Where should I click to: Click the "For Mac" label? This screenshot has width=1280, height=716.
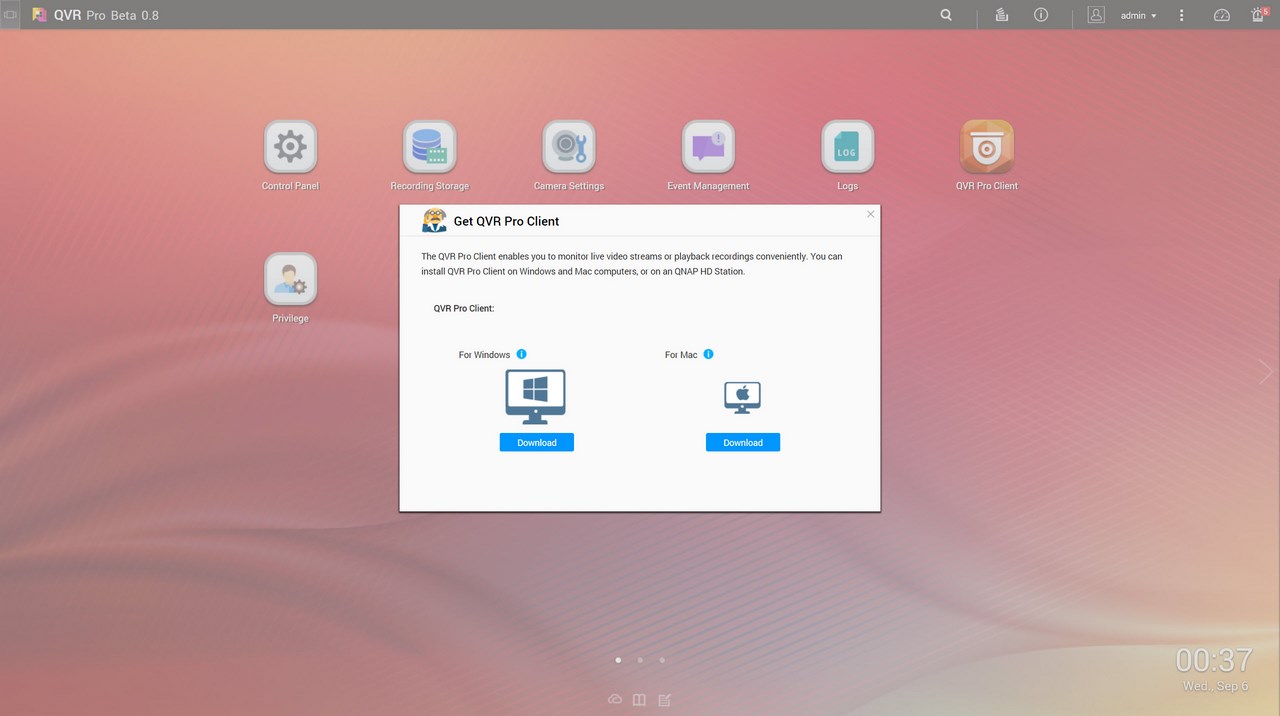(x=681, y=355)
